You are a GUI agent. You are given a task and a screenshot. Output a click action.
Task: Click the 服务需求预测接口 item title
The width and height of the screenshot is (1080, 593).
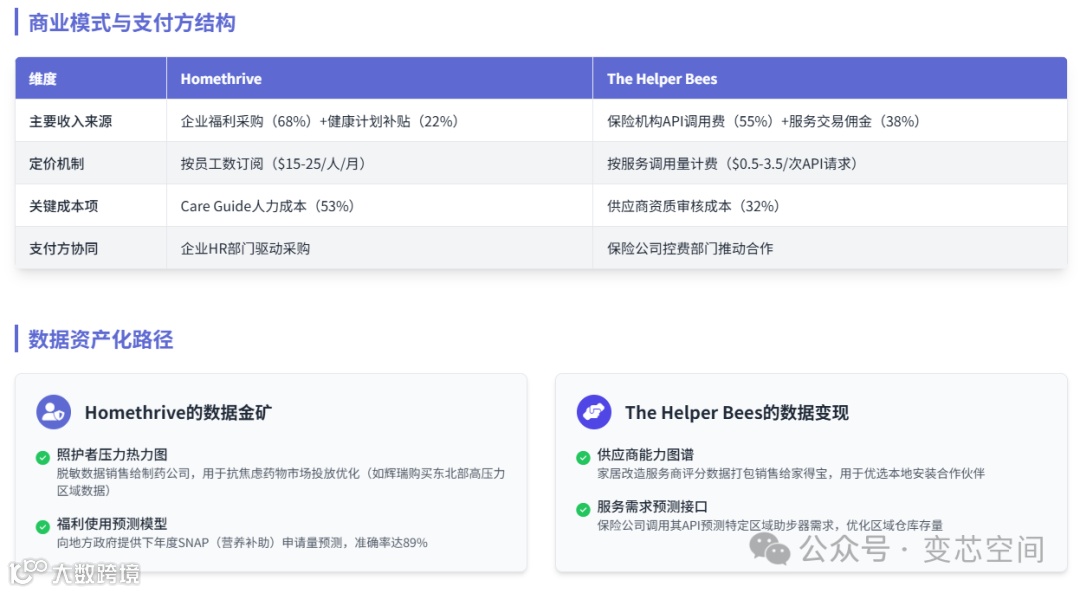(x=652, y=507)
